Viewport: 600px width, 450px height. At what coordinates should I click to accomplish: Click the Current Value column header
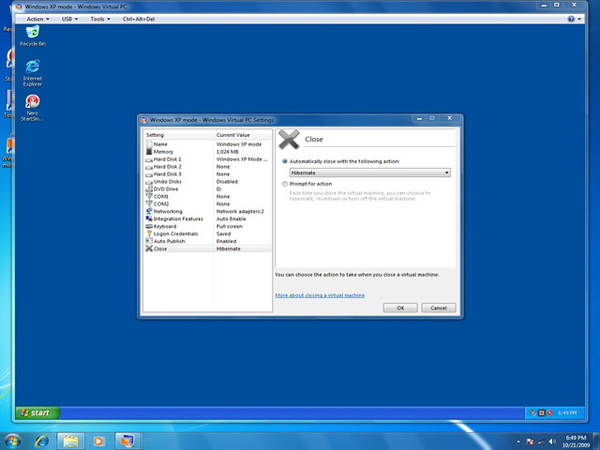click(243, 135)
